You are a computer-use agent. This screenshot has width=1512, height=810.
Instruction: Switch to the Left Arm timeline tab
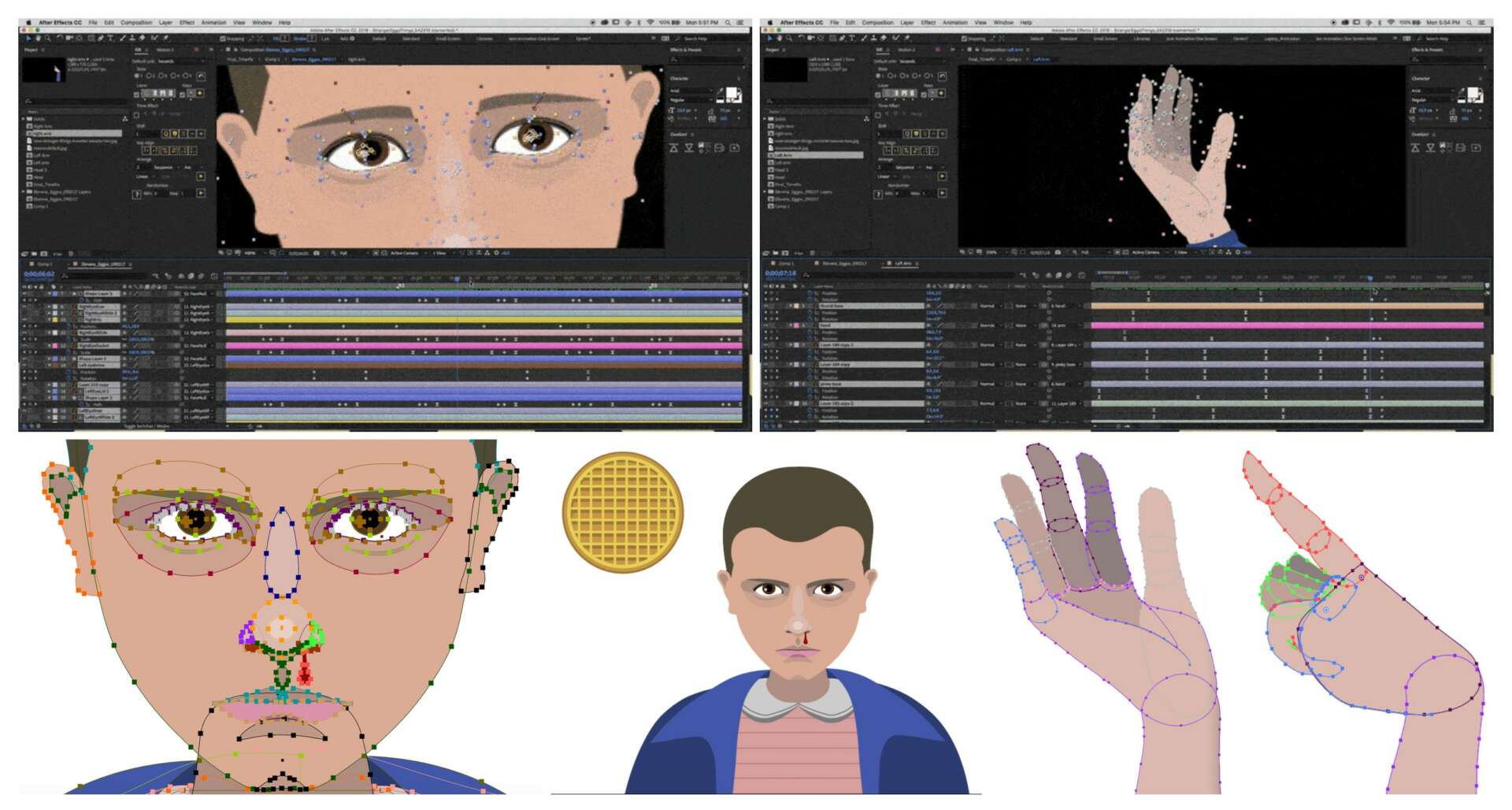[x=902, y=263]
